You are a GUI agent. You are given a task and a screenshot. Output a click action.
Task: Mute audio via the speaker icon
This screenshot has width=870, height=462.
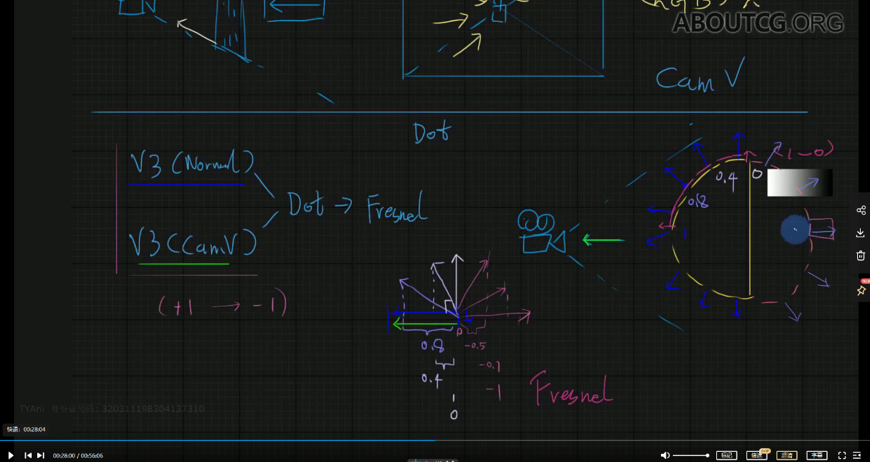[x=665, y=456]
